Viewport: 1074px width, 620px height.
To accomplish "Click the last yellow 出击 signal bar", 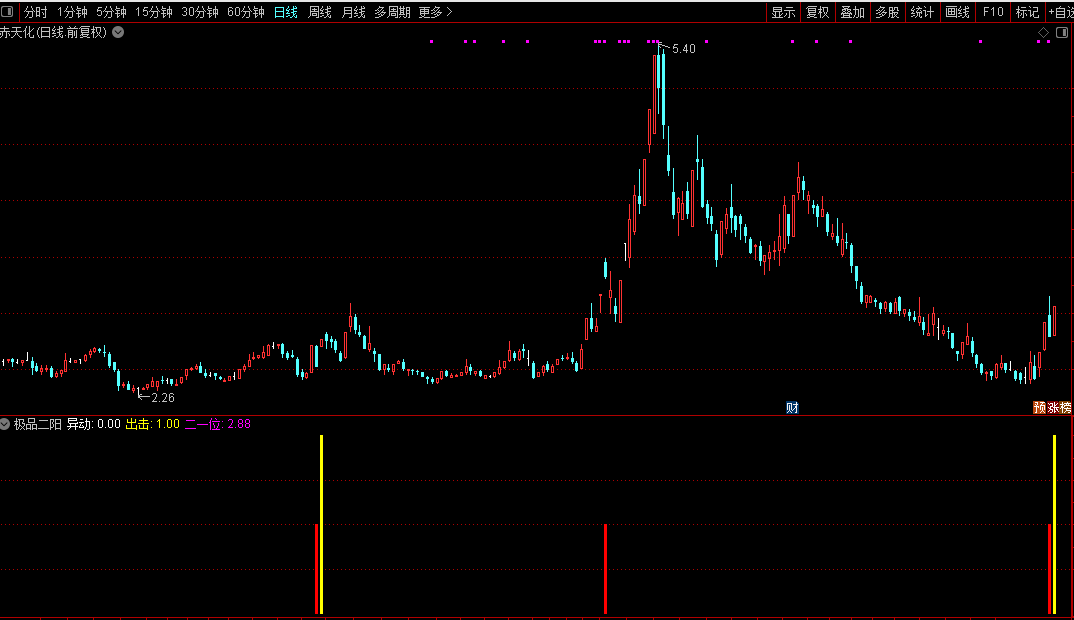I will [x=1054, y=524].
